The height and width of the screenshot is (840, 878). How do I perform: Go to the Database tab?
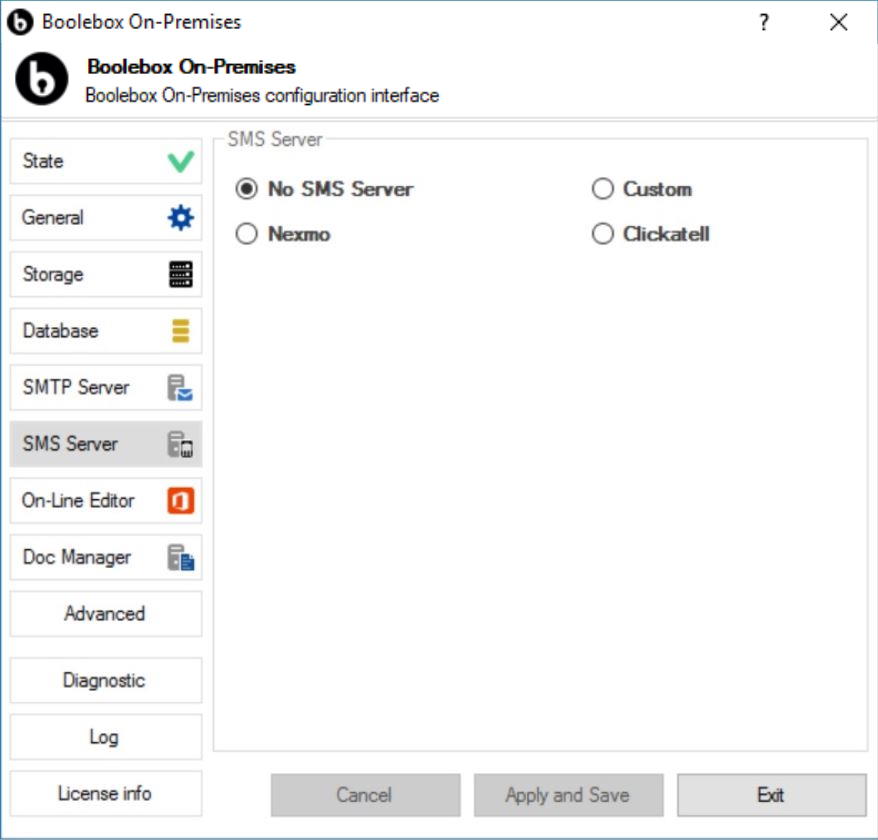click(x=106, y=331)
